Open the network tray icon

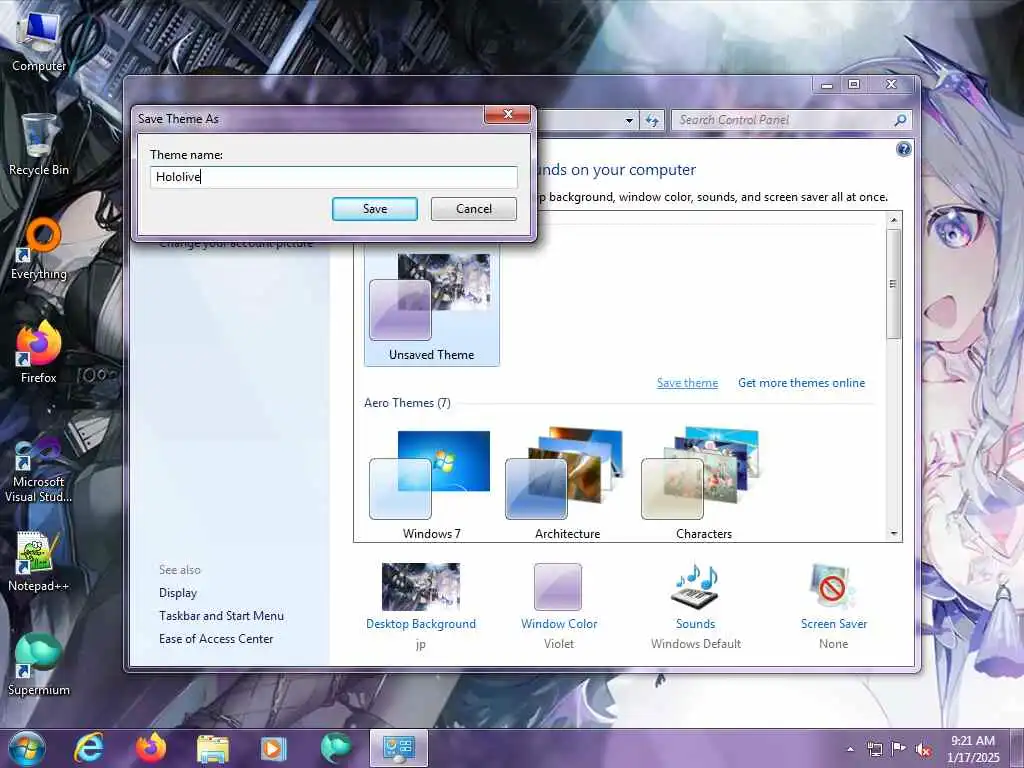(874, 749)
